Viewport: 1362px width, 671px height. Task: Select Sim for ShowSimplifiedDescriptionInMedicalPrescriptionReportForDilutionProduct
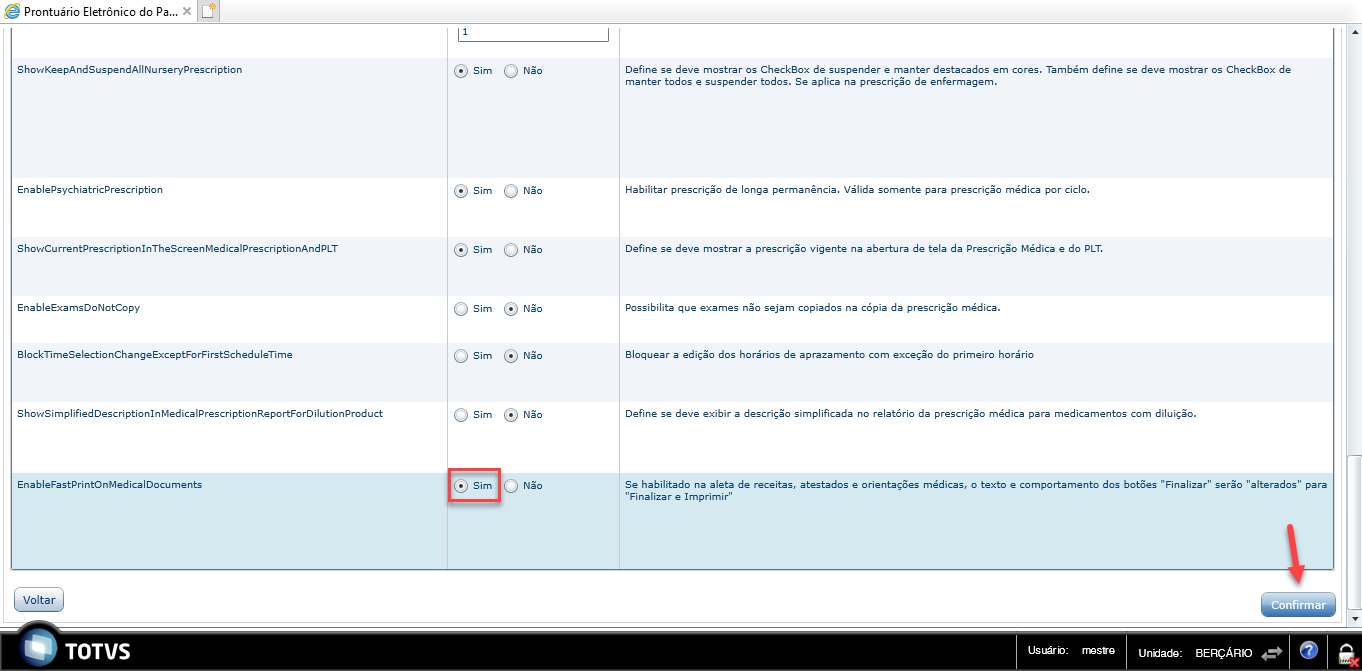(x=461, y=415)
